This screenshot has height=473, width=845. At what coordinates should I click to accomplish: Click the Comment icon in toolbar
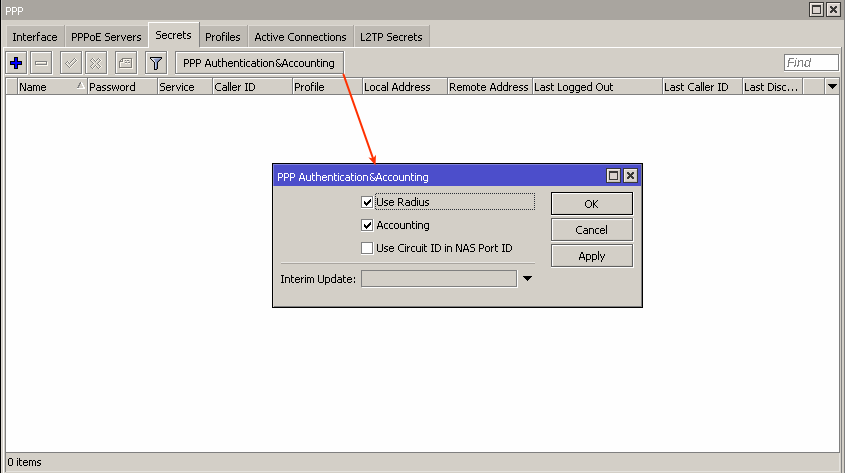125,63
